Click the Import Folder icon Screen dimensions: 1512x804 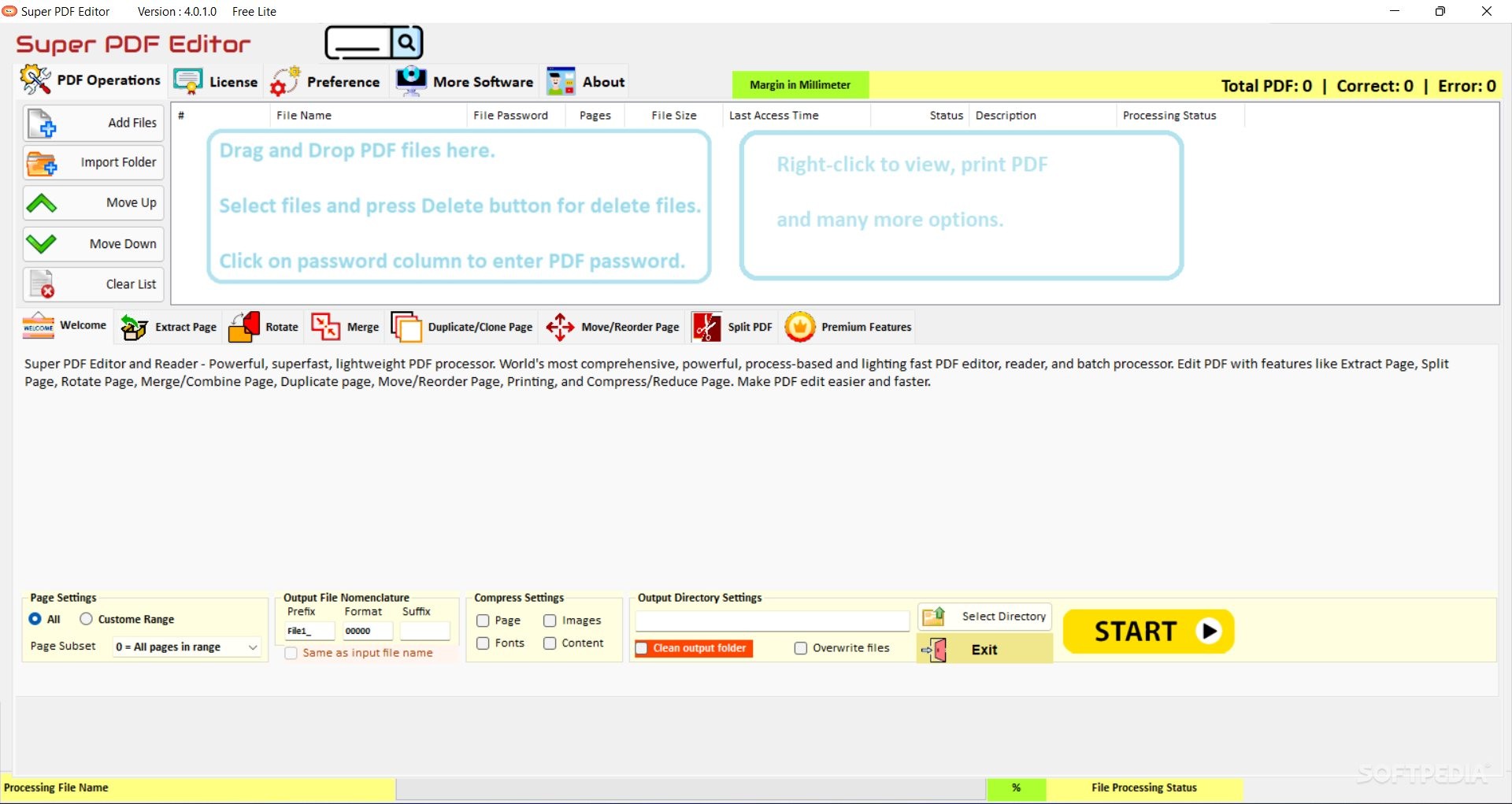point(42,163)
